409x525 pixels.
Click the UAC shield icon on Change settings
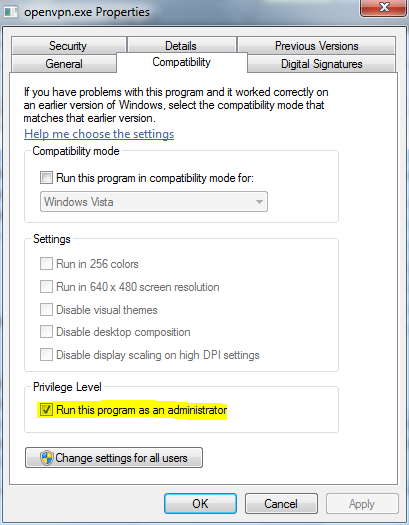[x=47, y=458]
